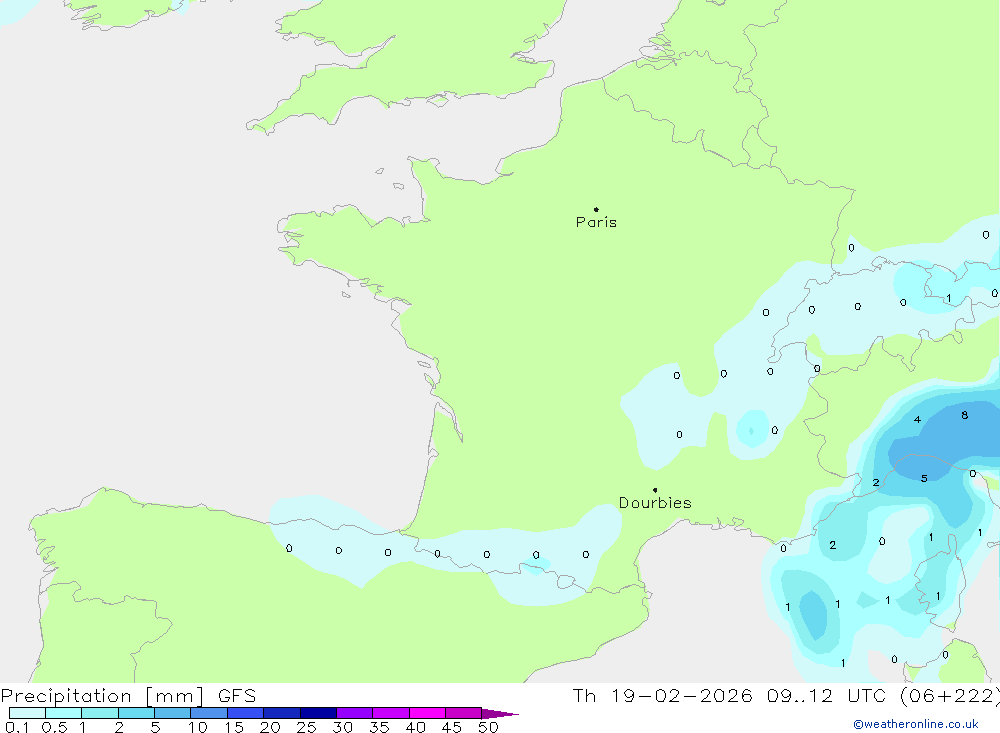Image resolution: width=1000 pixels, height=733 pixels.
Task: Select the Paris city marker dot
Action: tap(596, 209)
